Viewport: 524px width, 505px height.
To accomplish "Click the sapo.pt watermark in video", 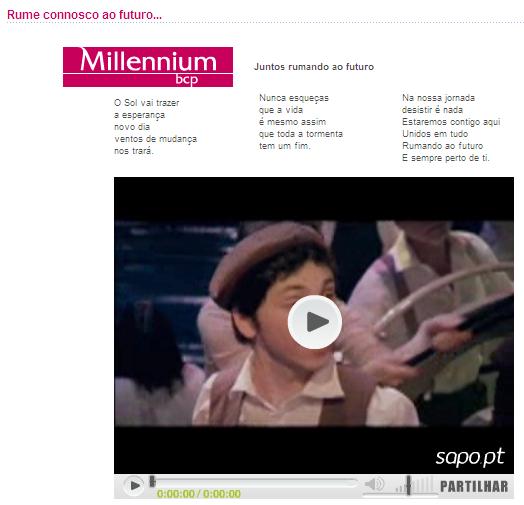I will click(x=470, y=457).
